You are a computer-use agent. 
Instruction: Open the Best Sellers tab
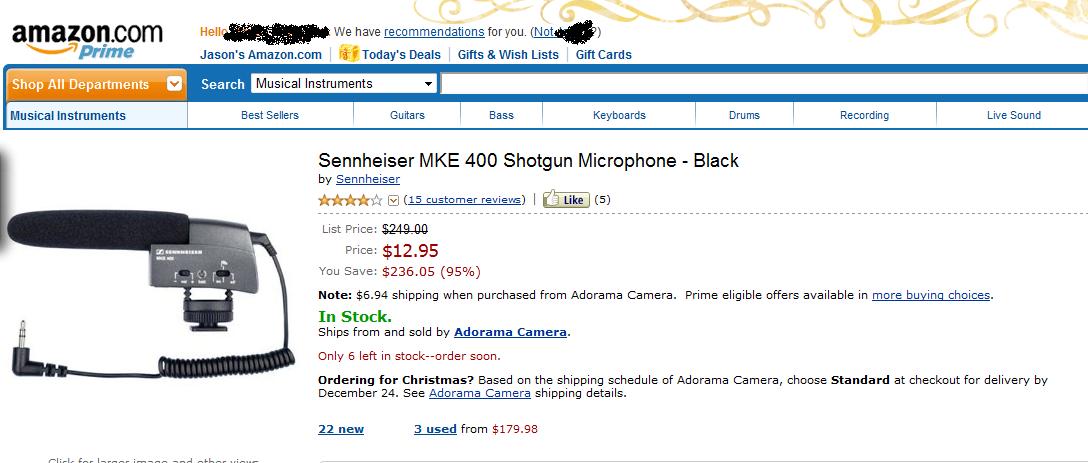(270, 115)
